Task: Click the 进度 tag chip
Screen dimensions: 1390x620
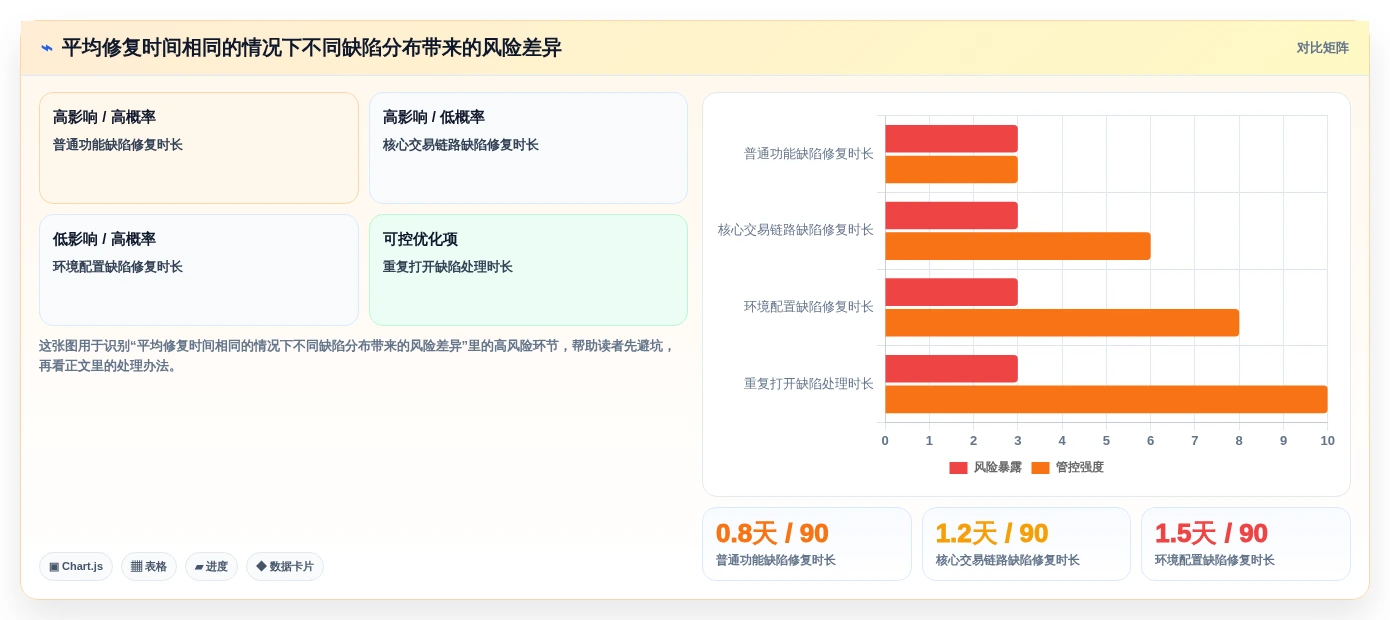Action: tap(211, 567)
